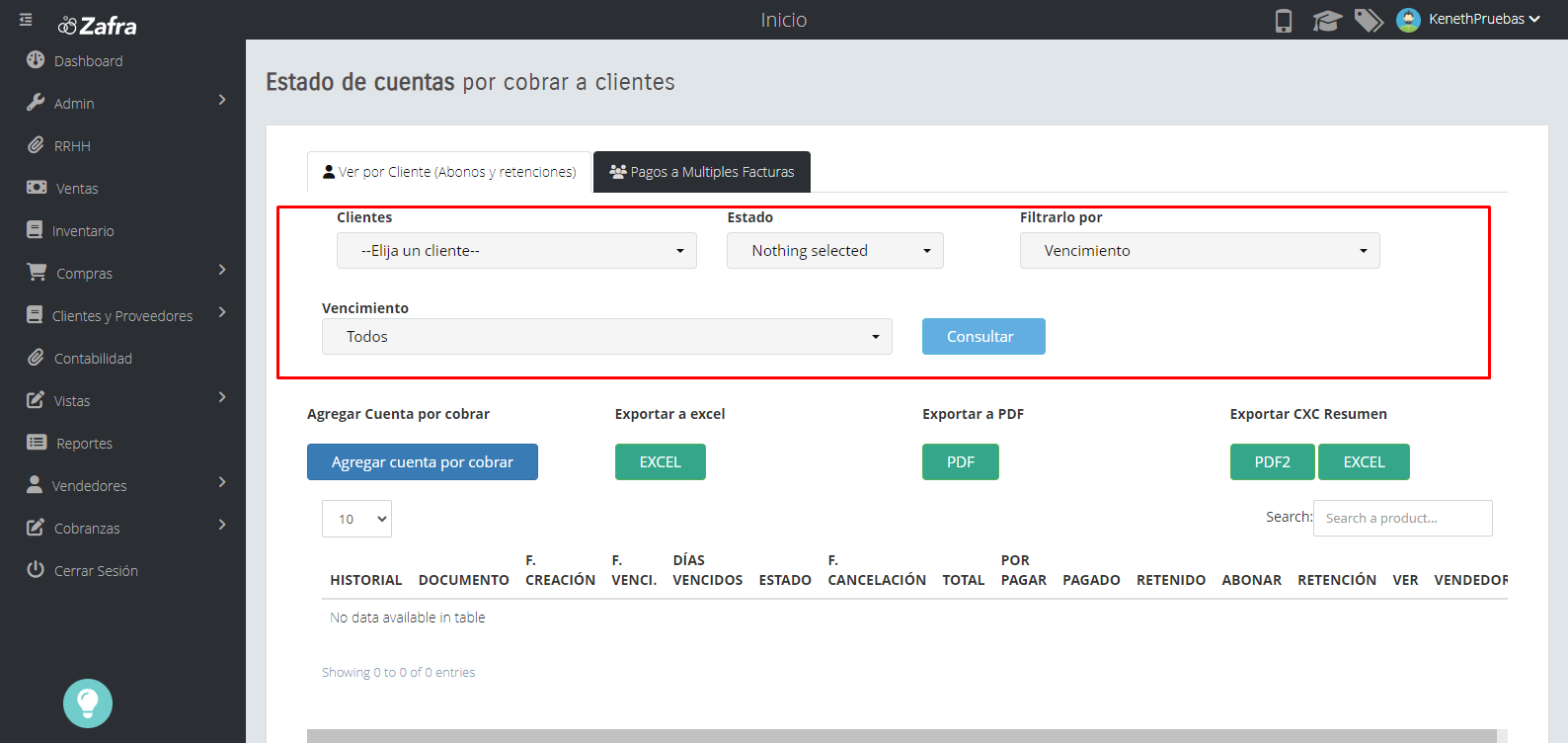
Task: Open Ventas from the sidebar
Action: pyautogui.click(x=76, y=189)
